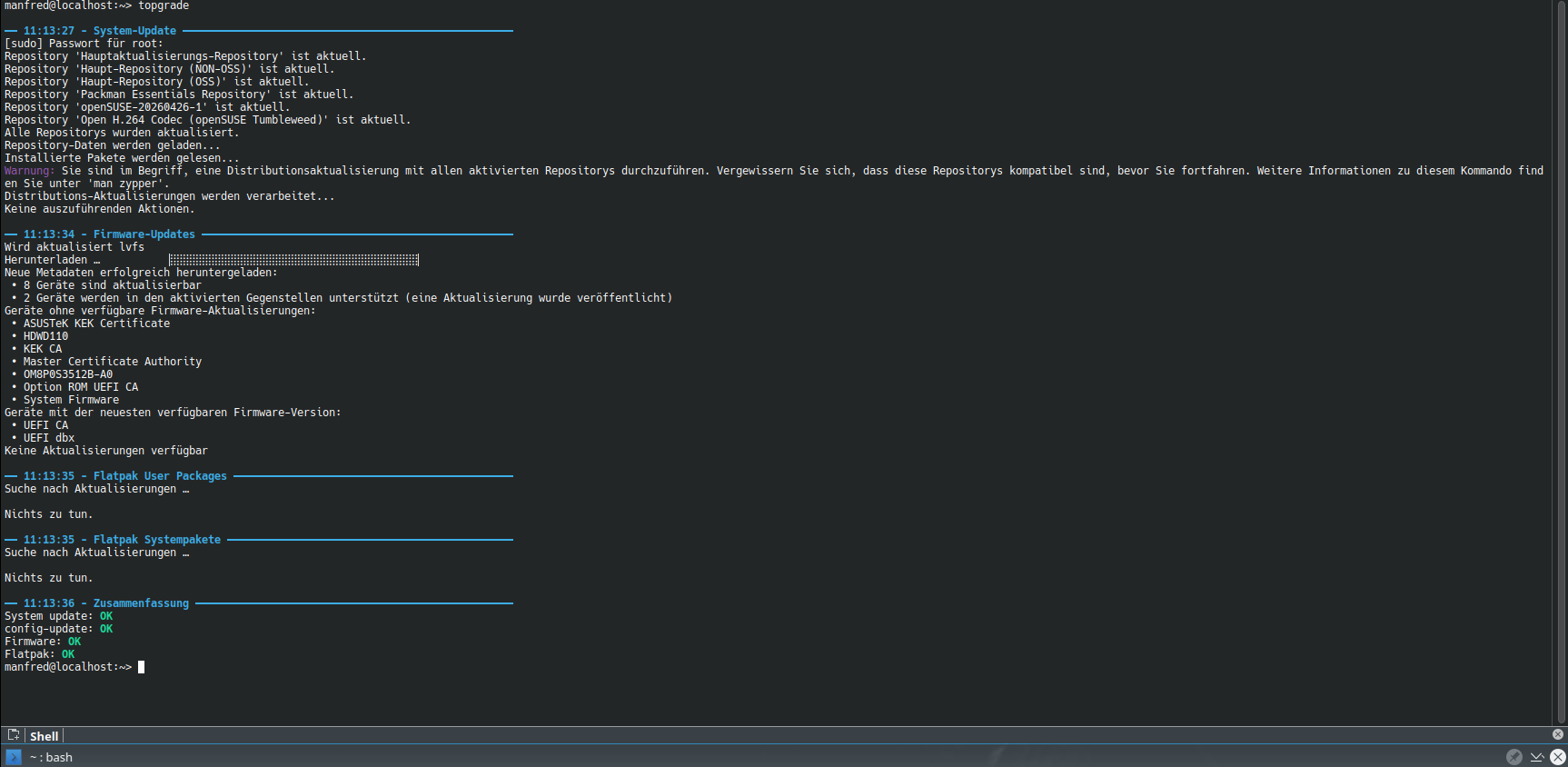The image size is (1568, 767).
Task: Click the 'Wird aktualisiert lvfs' line
Action: coord(74,247)
